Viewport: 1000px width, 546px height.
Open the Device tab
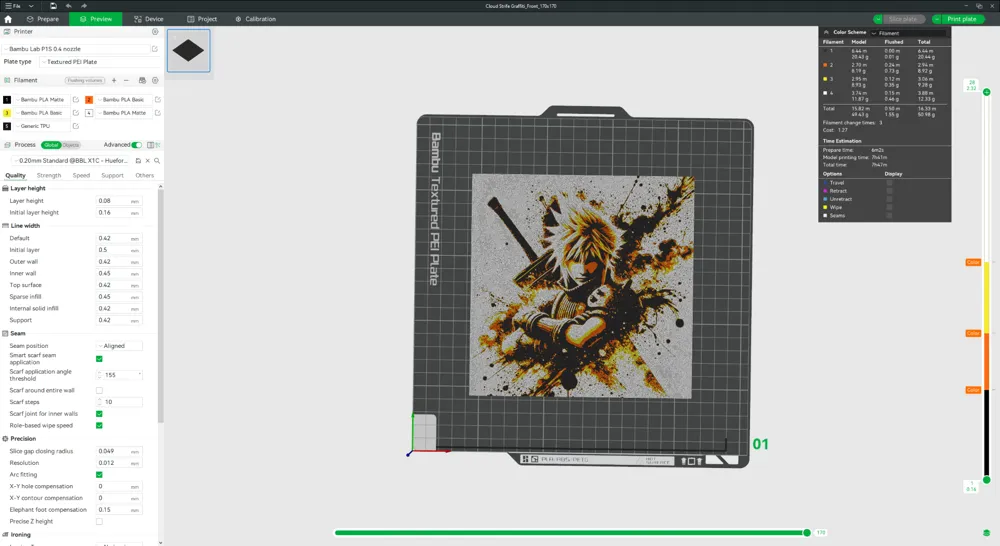[x=149, y=19]
